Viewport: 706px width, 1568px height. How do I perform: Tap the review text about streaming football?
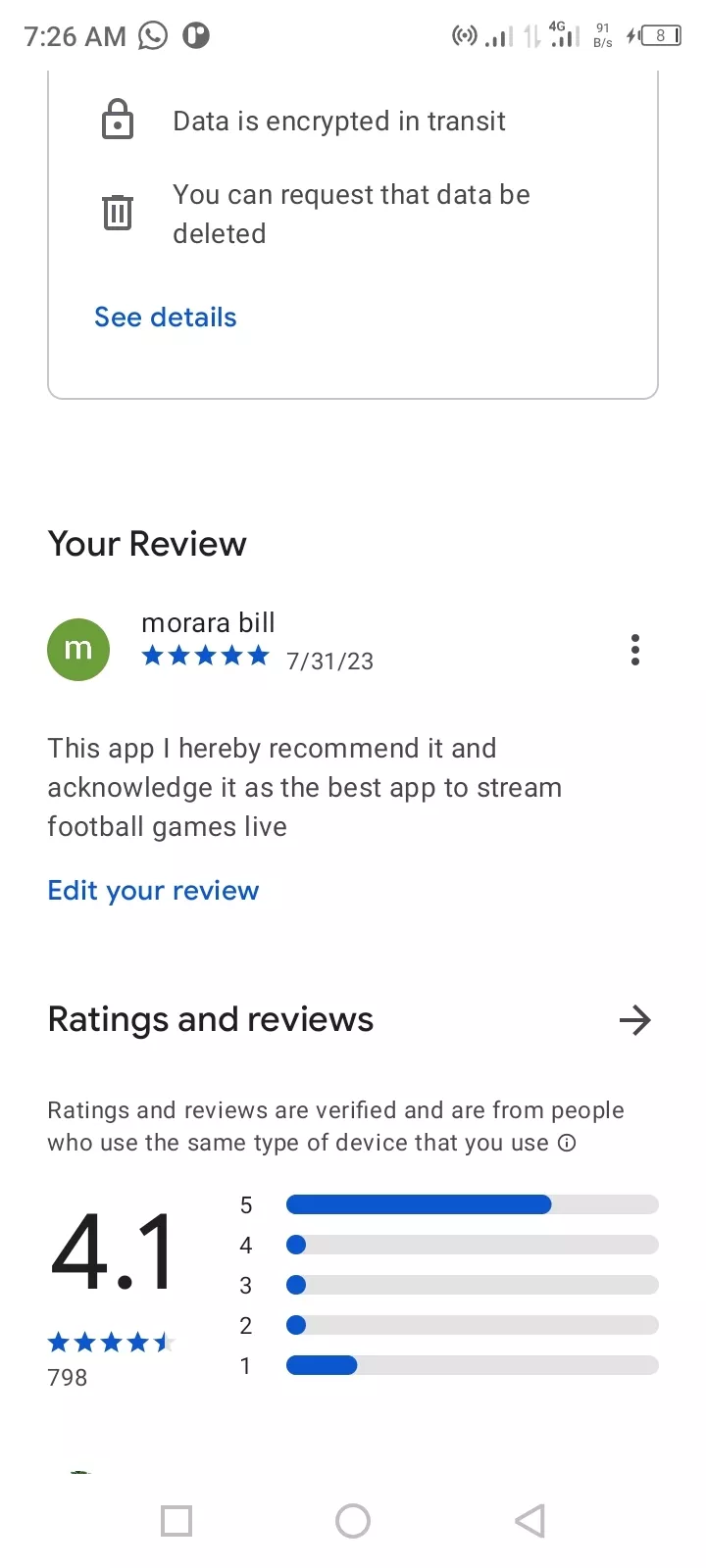[305, 788]
